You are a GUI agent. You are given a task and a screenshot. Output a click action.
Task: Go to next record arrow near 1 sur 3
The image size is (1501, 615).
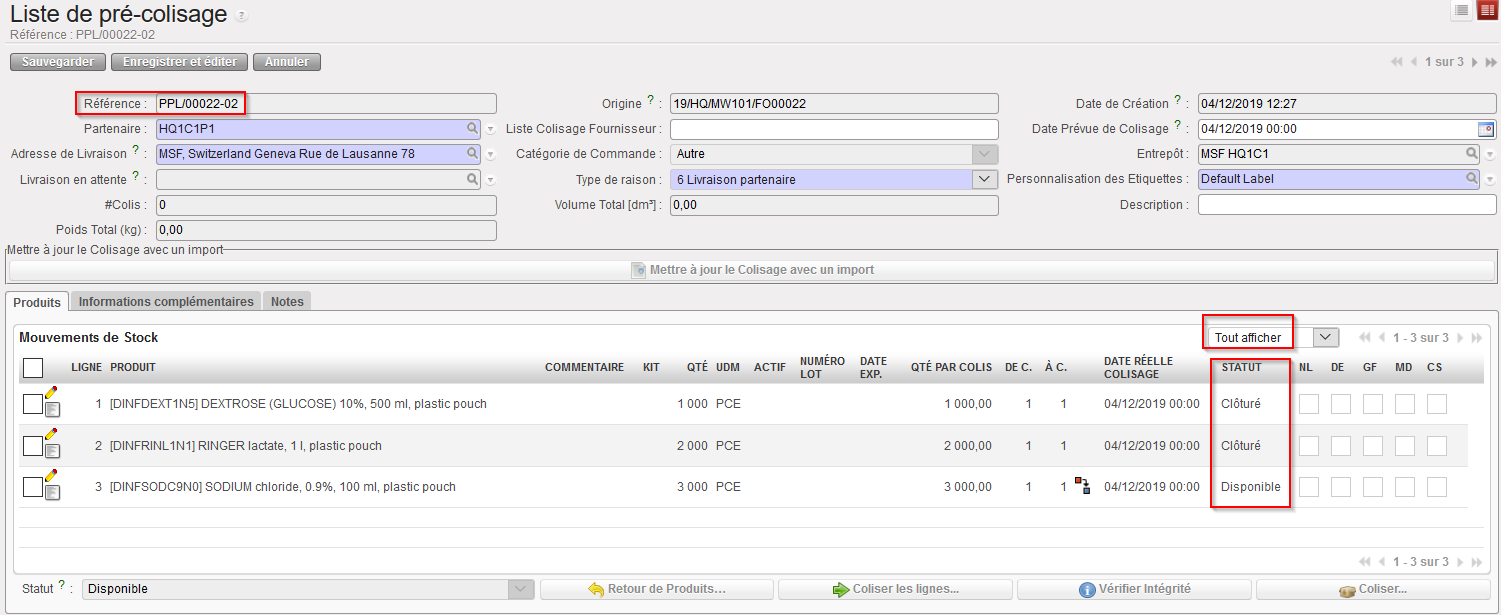(1474, 62)
